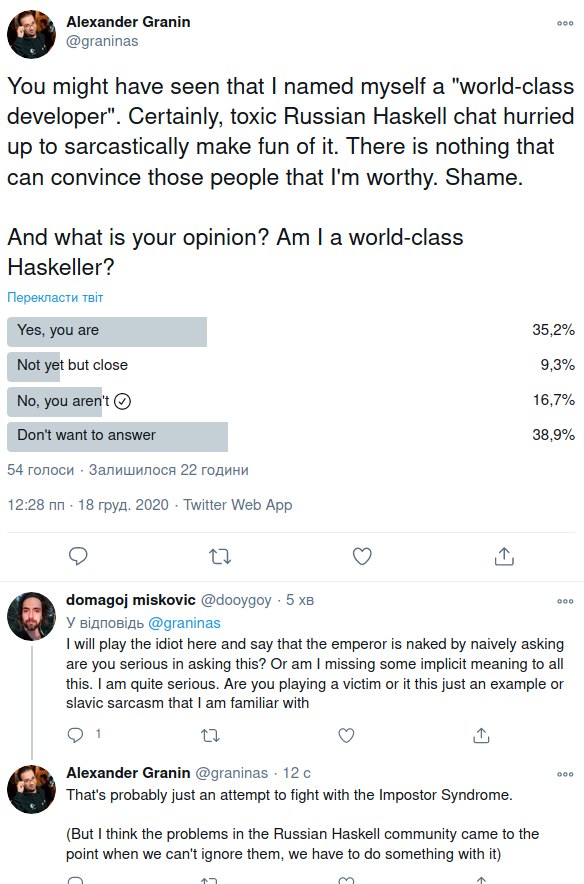This screenshot has height=884, width=584.
Task: Select the 'Yes, you are' poll option
Action: coord(291,332)
